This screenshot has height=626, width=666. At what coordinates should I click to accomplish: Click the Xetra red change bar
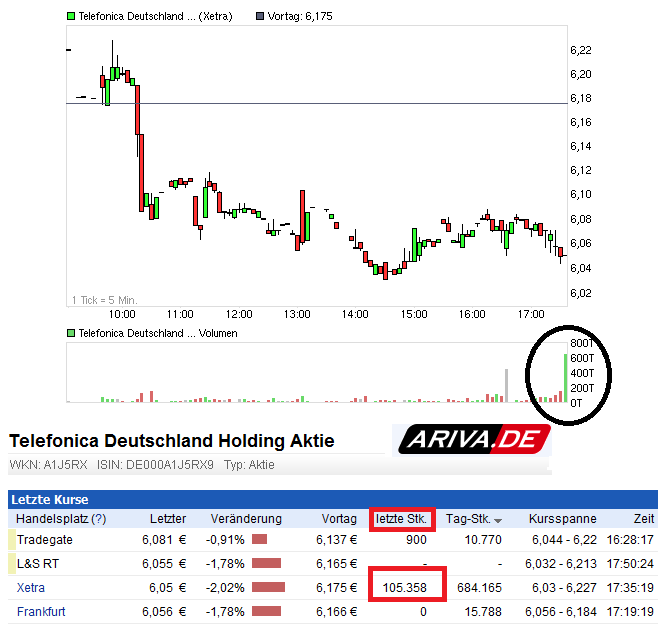pos(268,587)
